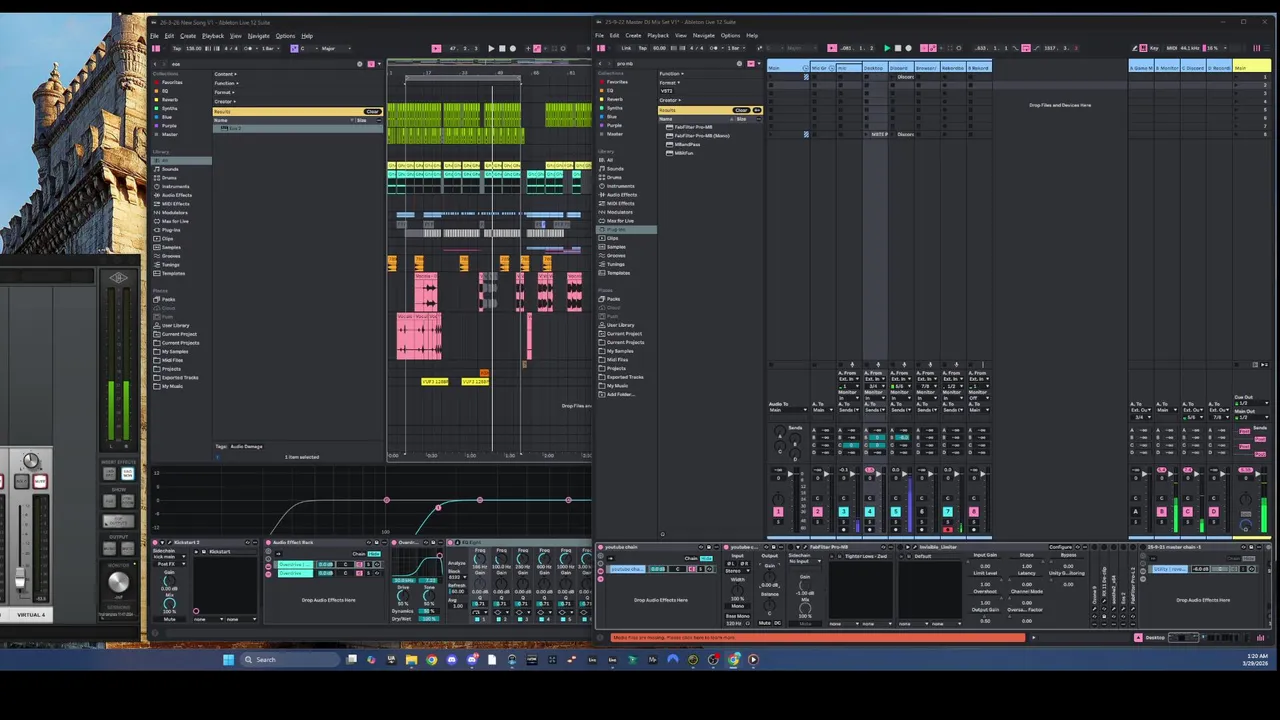Open Playback menu in New Song window
This screenshot has height=720, width=1280.
[213, 36]
